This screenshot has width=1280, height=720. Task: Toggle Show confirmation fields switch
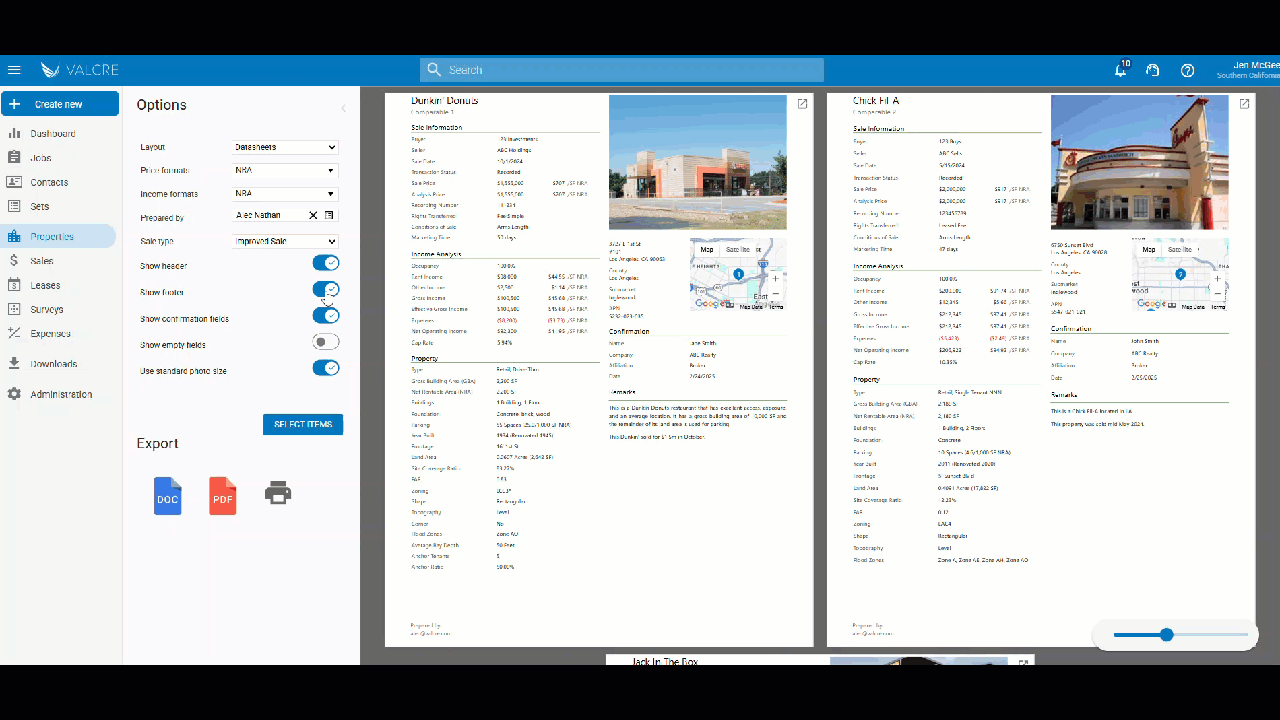coord(326,316)
